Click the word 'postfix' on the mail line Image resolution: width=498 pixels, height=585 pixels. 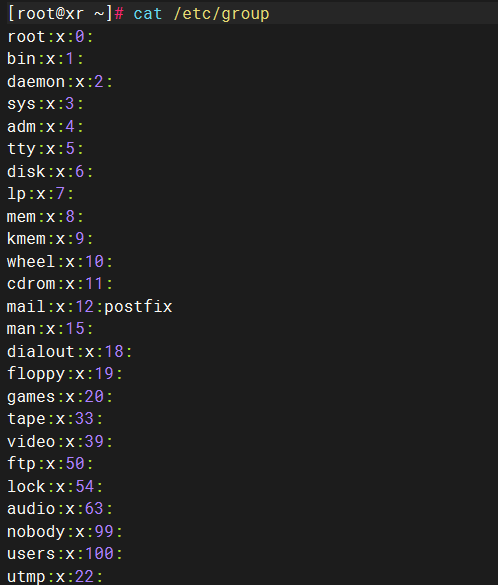[138, 307]
